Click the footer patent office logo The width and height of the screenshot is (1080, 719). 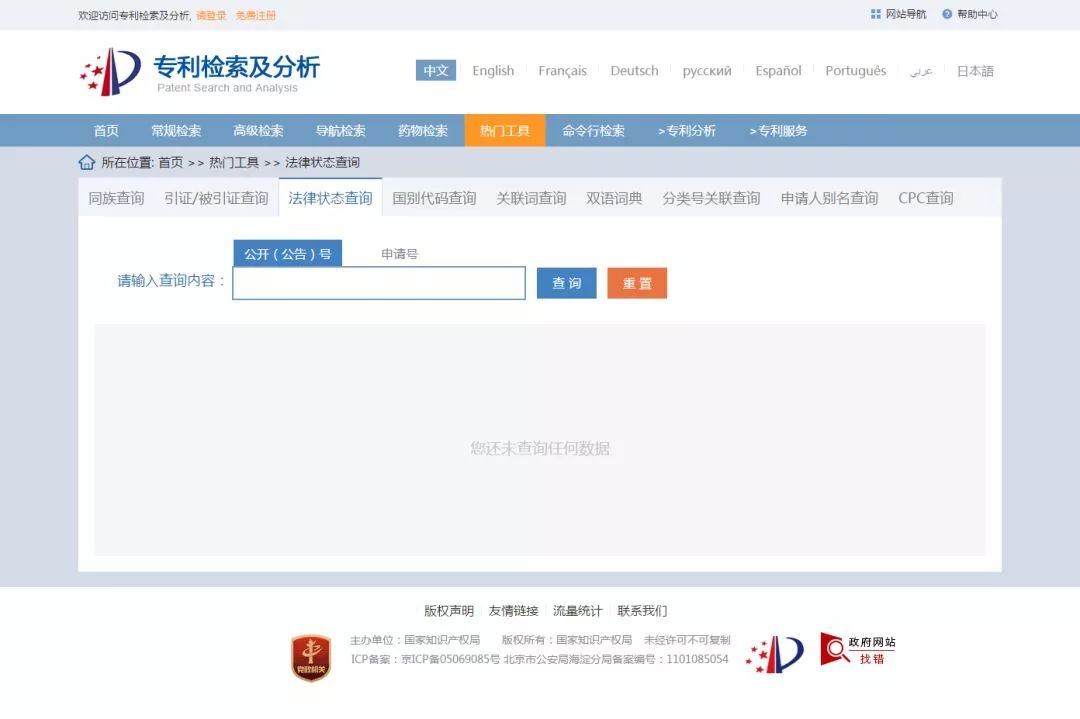[774, 654]
